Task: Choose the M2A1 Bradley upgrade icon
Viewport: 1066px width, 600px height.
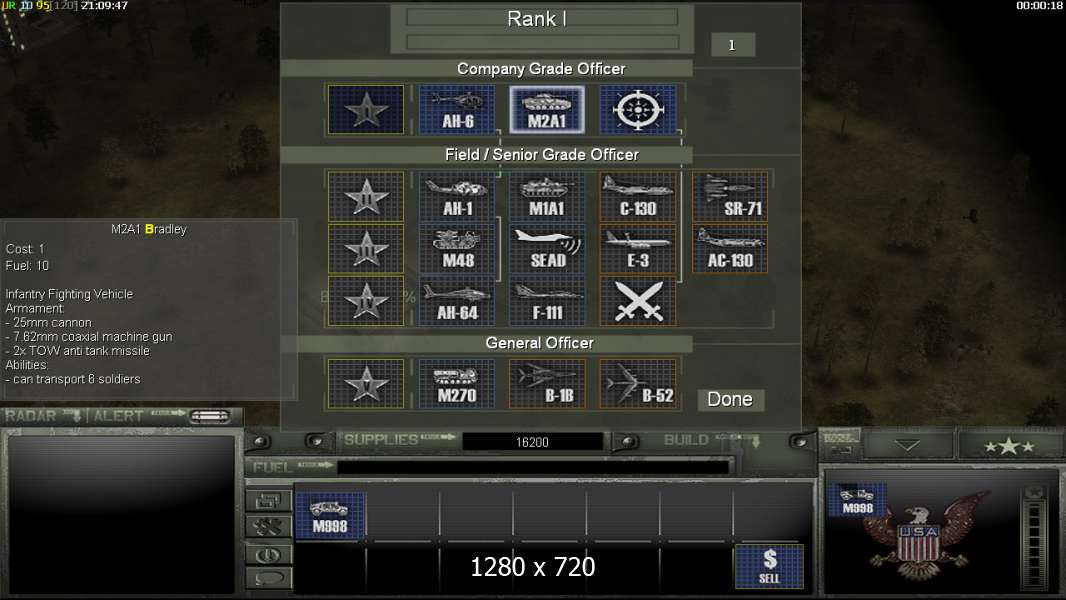Action: coord(547,109)
